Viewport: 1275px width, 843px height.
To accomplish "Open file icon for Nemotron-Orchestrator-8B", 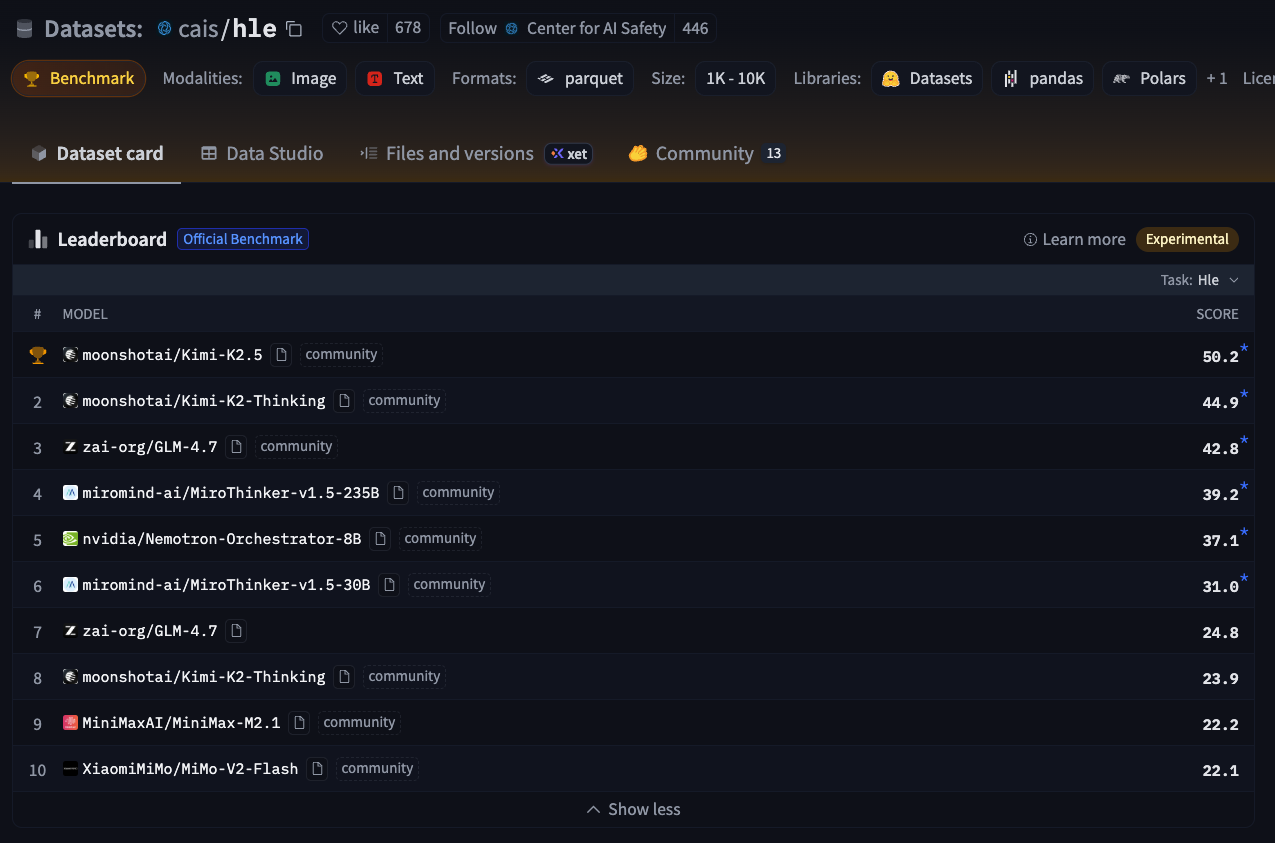I will coord(380,538).
